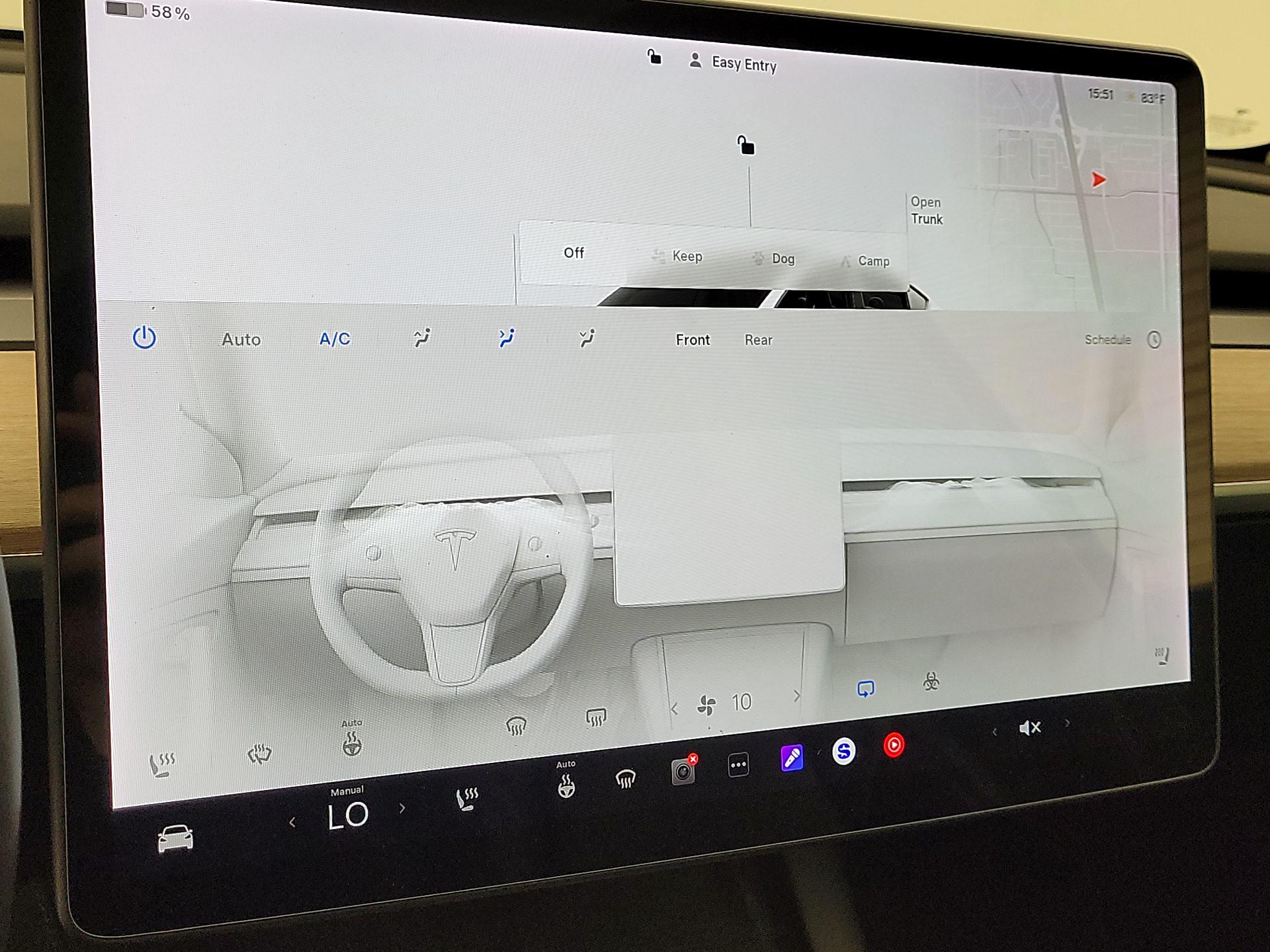Tap the 83°F outside temperature
1270x952 pixels.
(1152, 99)
